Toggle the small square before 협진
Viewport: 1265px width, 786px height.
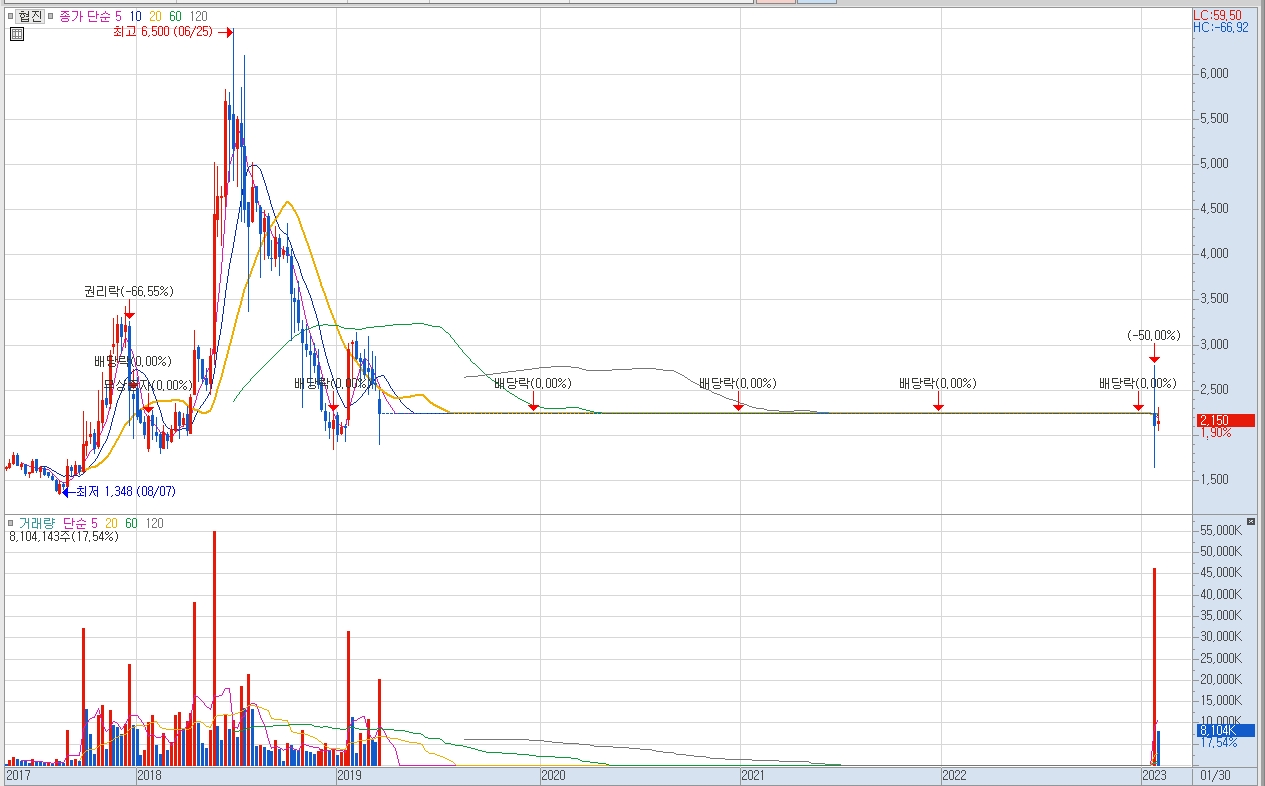12,16
